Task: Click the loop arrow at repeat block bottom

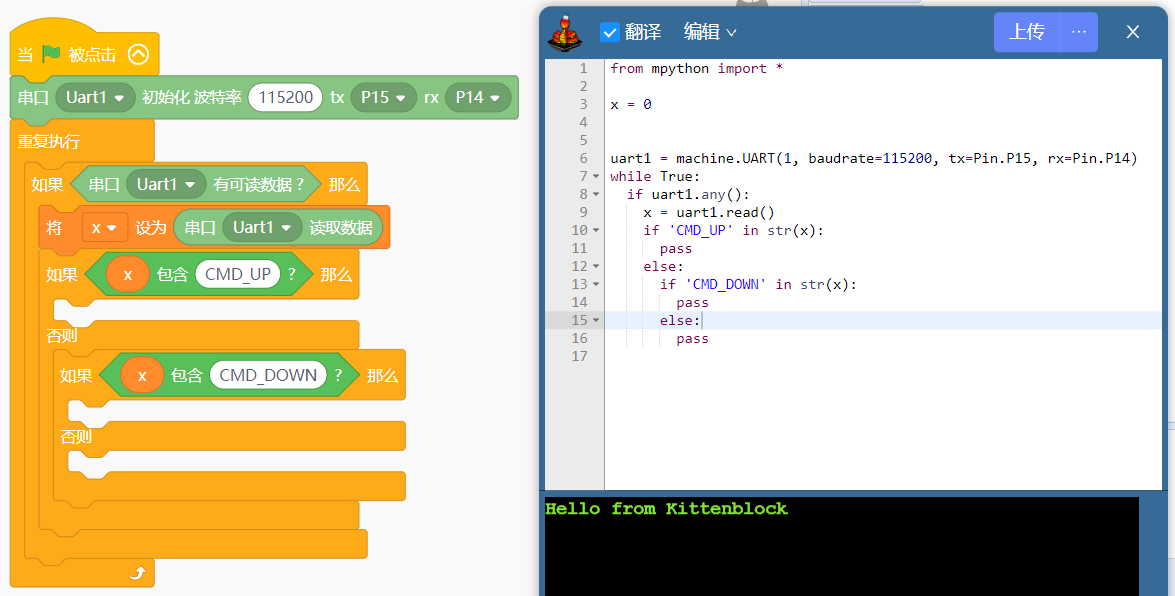Action: point(138,573)
